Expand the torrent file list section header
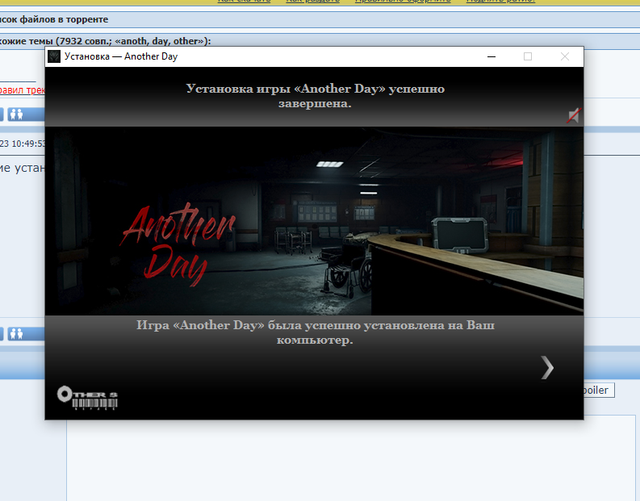 click(x=320, y=19)
